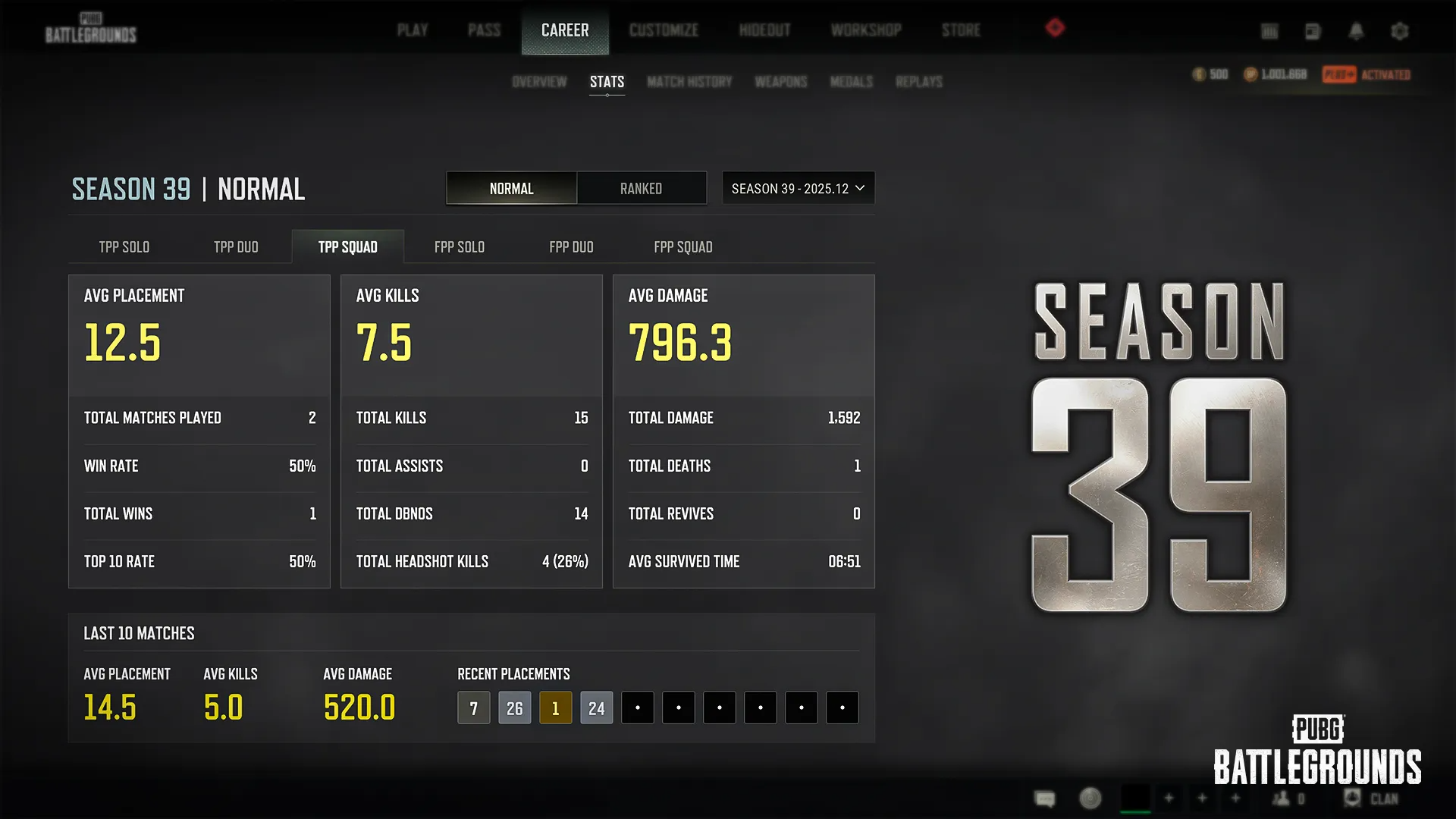Image resolution: width=1456 pixels, height=819 pixels.
Task: Open the news icon in top bar
Action: click(1313, 31)
